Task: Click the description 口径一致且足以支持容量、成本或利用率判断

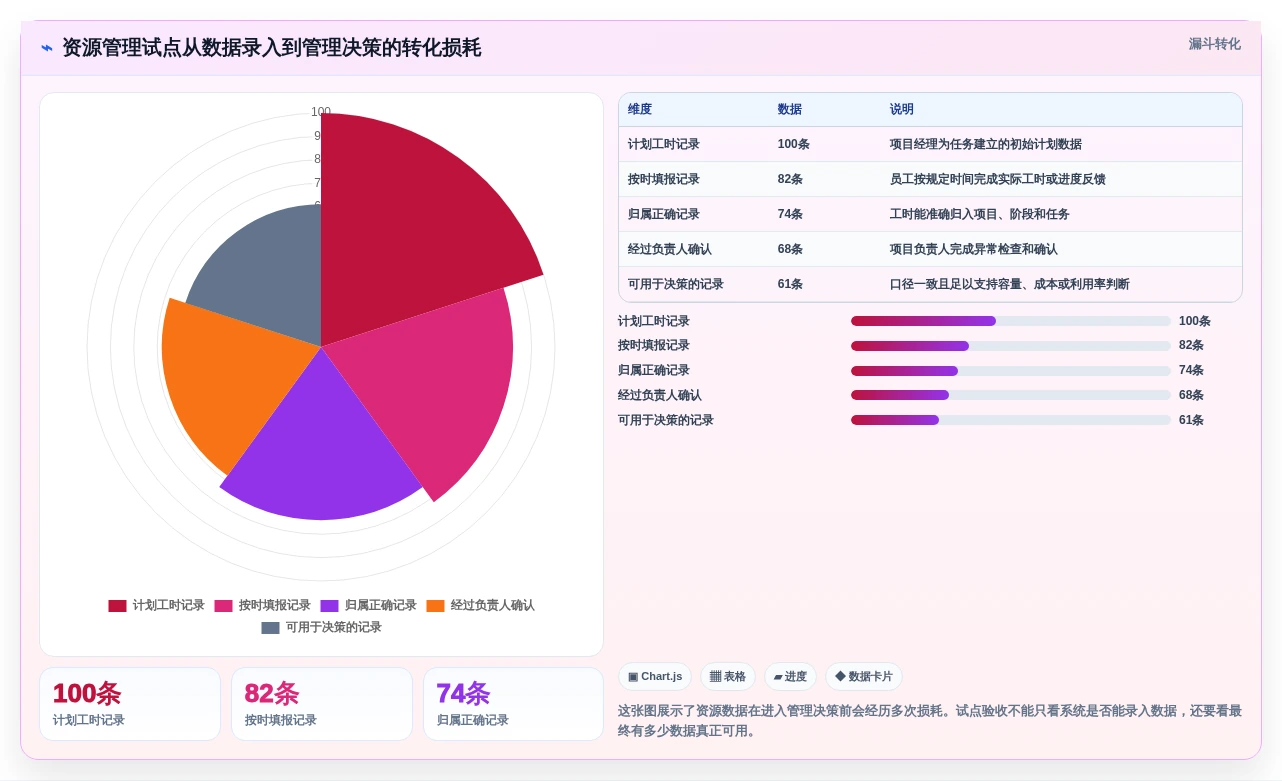Action: click(1010, 285)
